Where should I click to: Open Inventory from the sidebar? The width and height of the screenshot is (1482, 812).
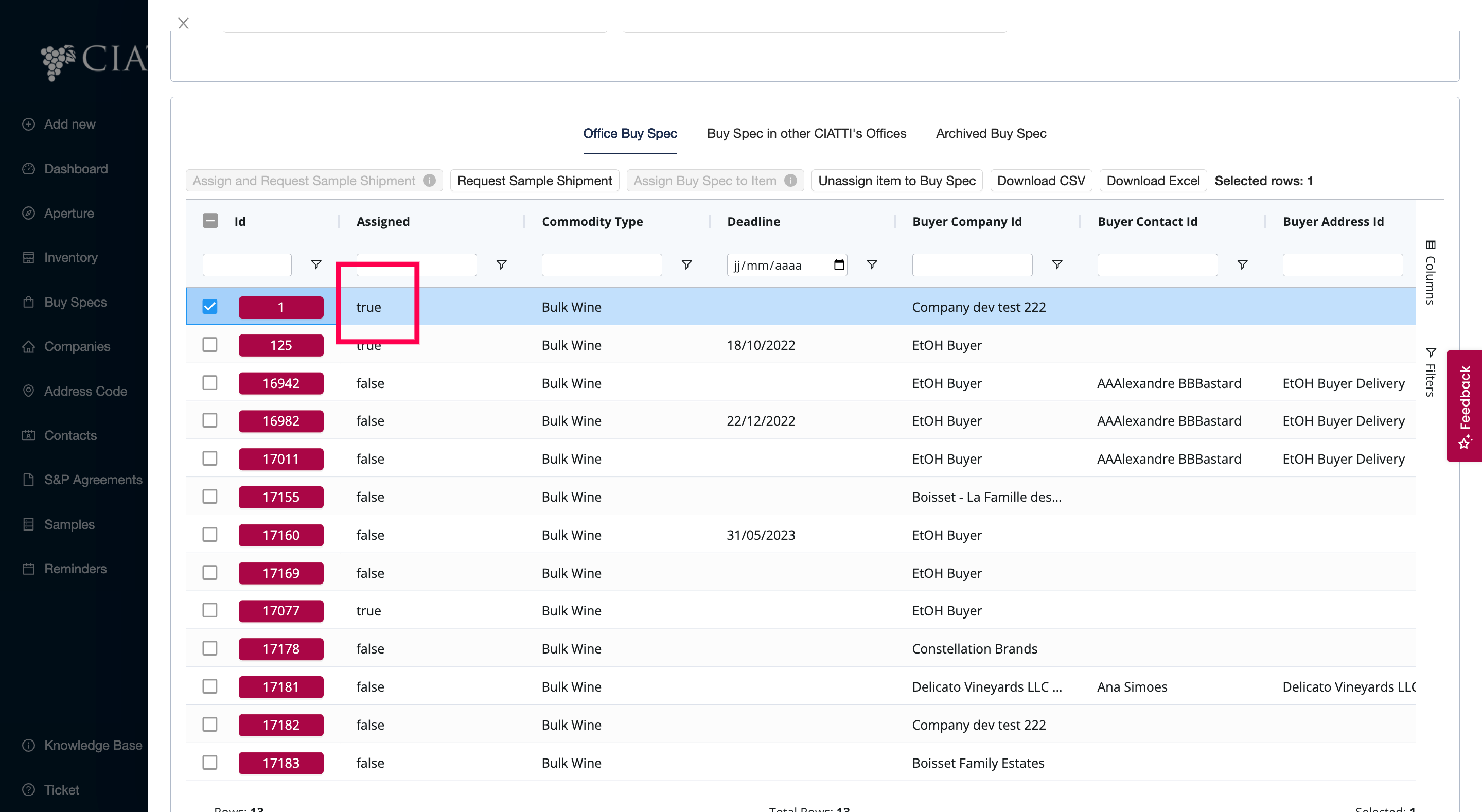(71, 257)
